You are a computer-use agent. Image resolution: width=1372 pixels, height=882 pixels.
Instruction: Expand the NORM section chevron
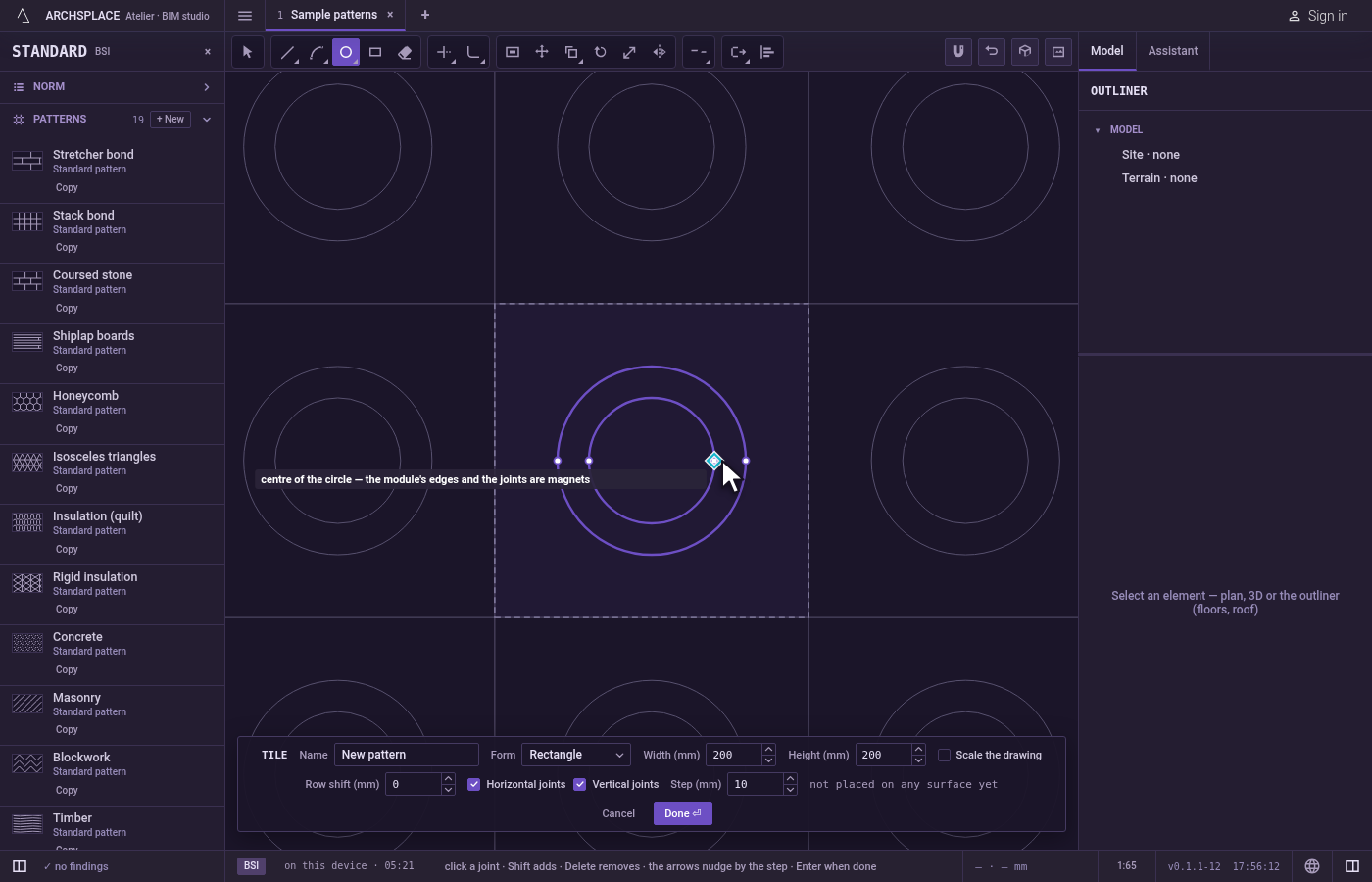207,87
